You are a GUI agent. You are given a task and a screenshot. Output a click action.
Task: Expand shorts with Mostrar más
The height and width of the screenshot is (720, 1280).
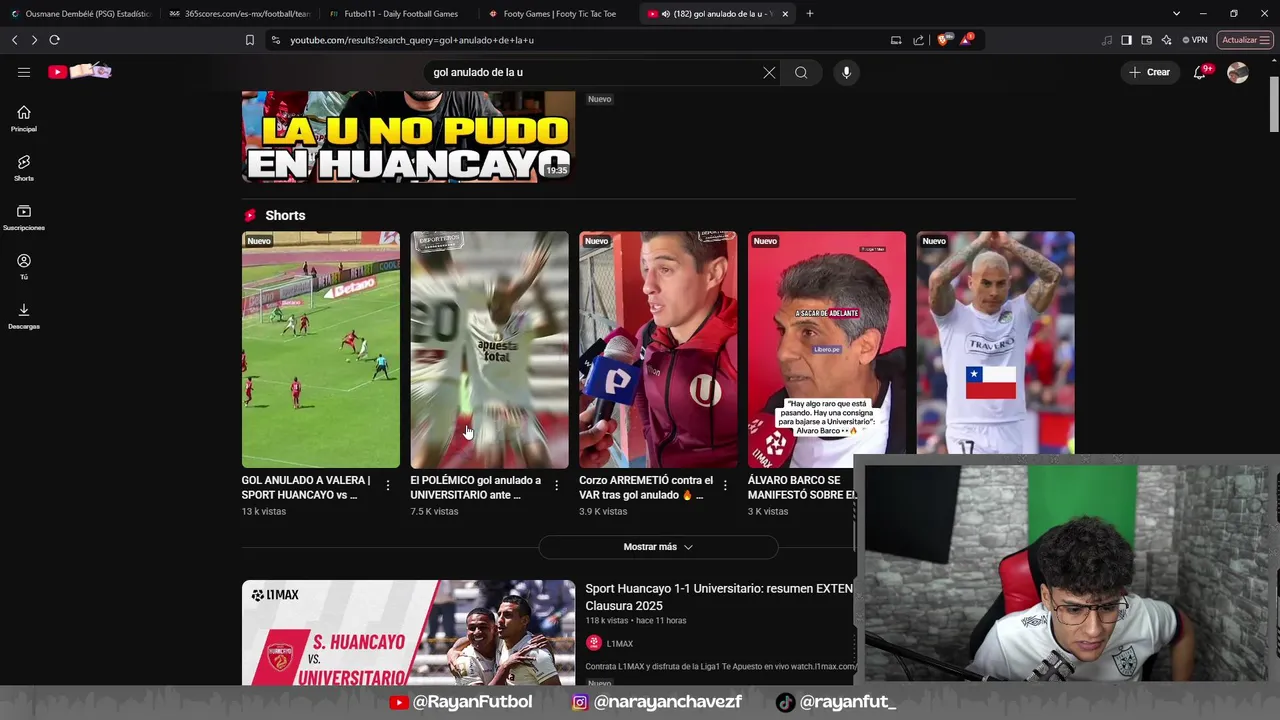pyautogui.click(x=658, y=547)
